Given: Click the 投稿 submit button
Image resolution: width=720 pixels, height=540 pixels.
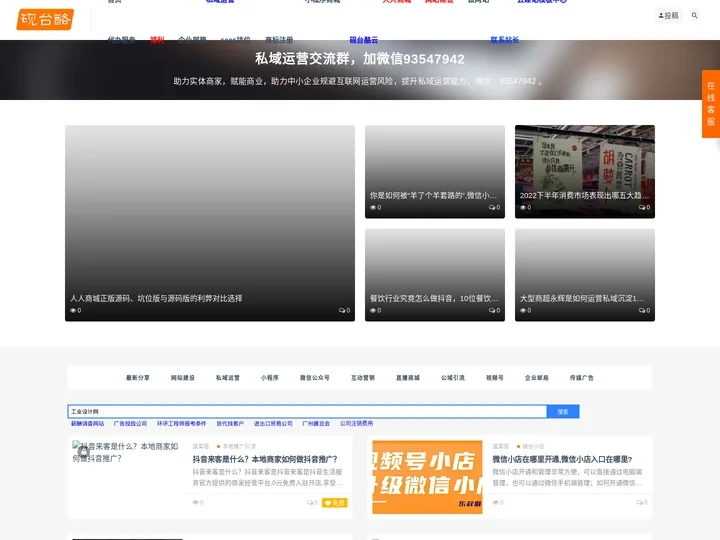Looking at the screenshot, I should point(669,16).
